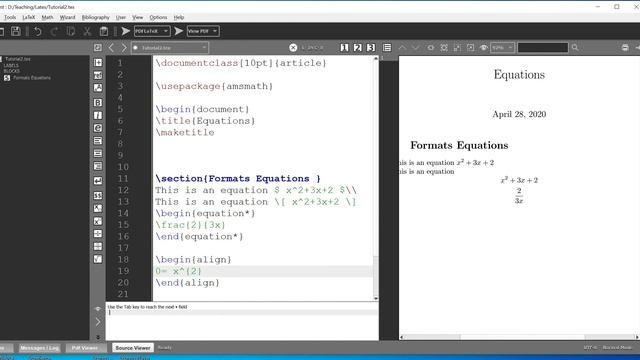Viewport: 640px width, 360px height.
Task: Paste from clipboard
Action: [x=104, y=31]
